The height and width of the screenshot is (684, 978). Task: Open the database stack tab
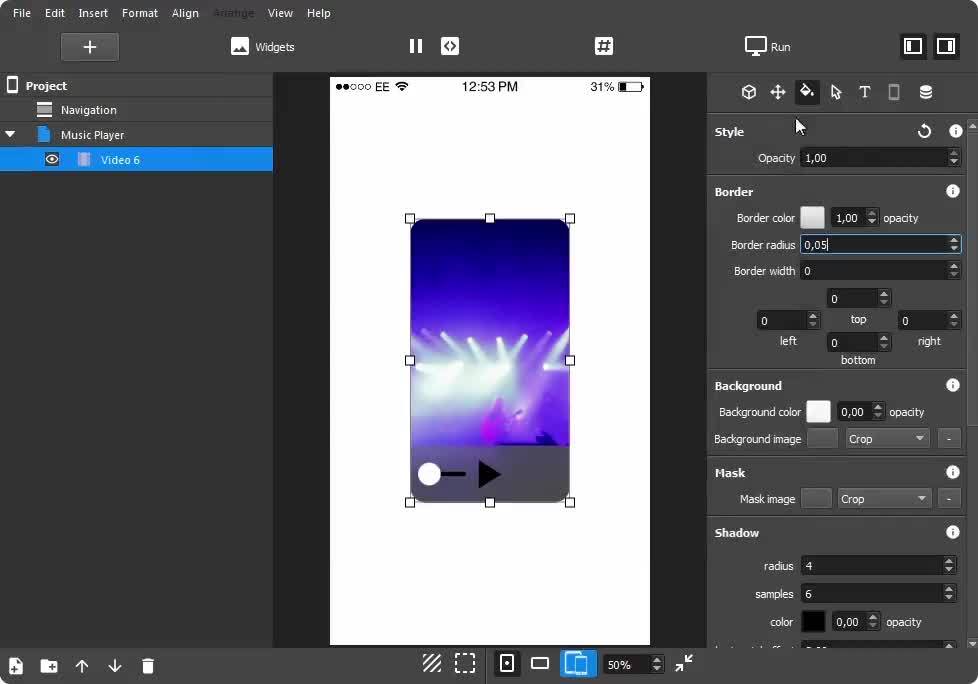click(x=926, y=92)
